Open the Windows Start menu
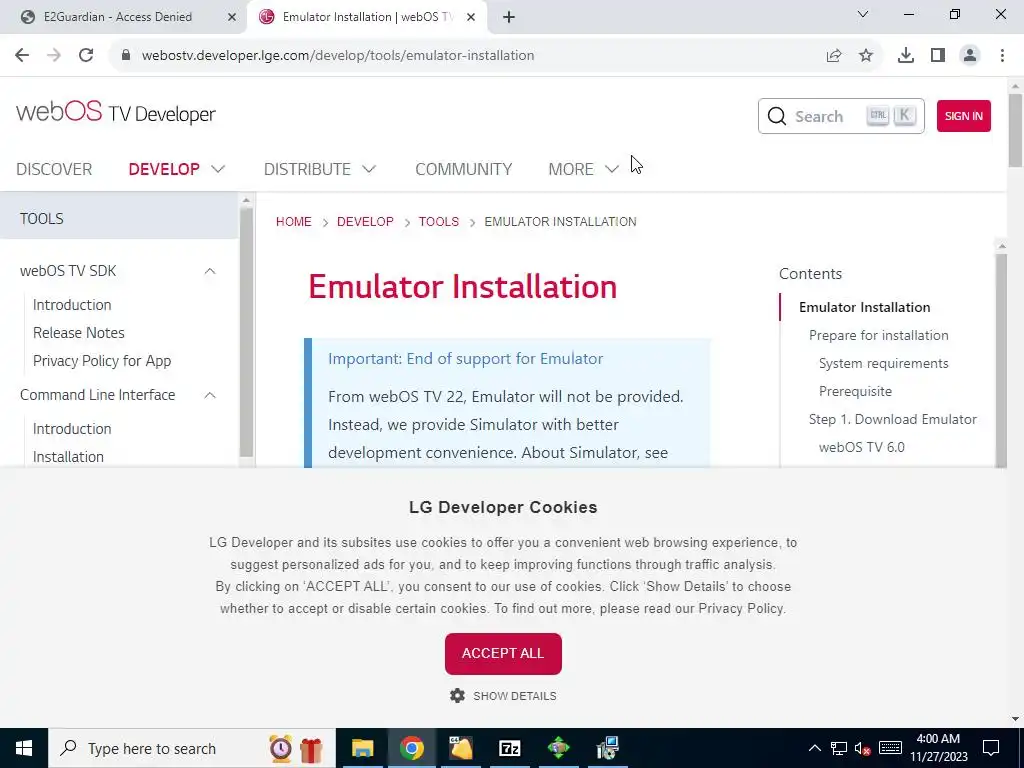Image resolution: width=1024 pixels, height=768 pixels. point(24,748)
